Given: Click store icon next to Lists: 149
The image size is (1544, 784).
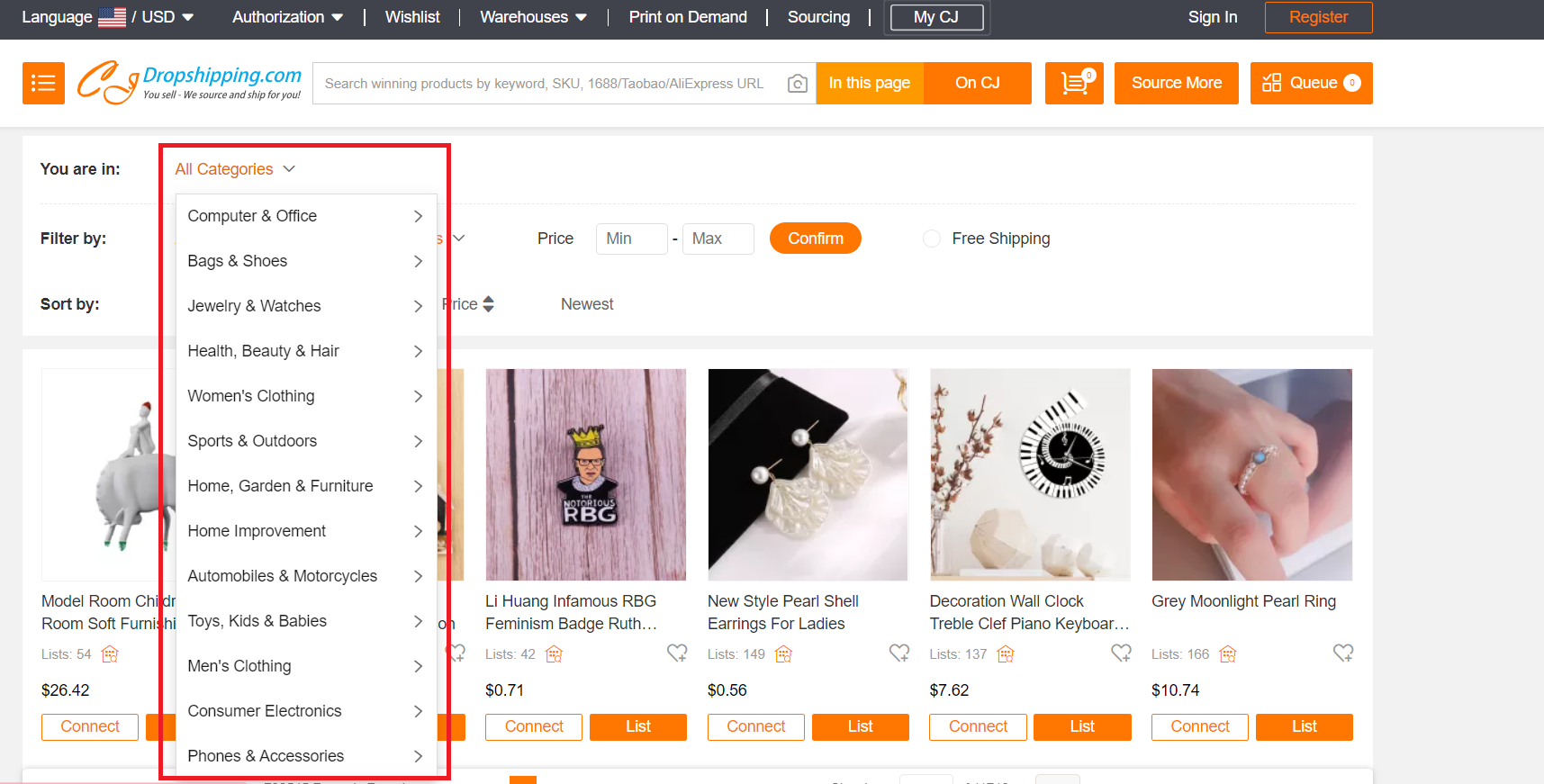Looking at the screenshot, I should [783, 654].
